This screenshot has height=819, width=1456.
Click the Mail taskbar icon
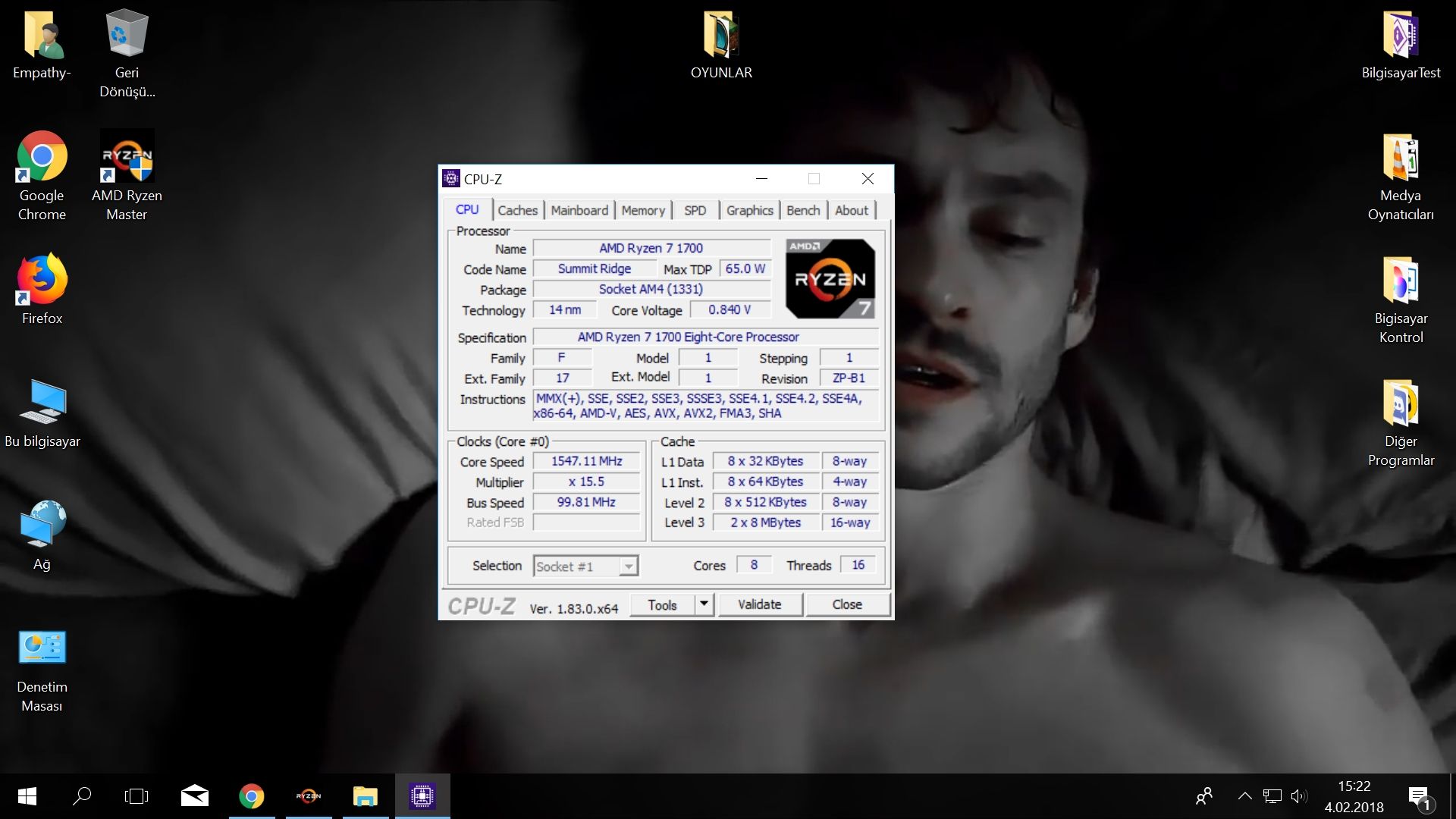[195, 795]
